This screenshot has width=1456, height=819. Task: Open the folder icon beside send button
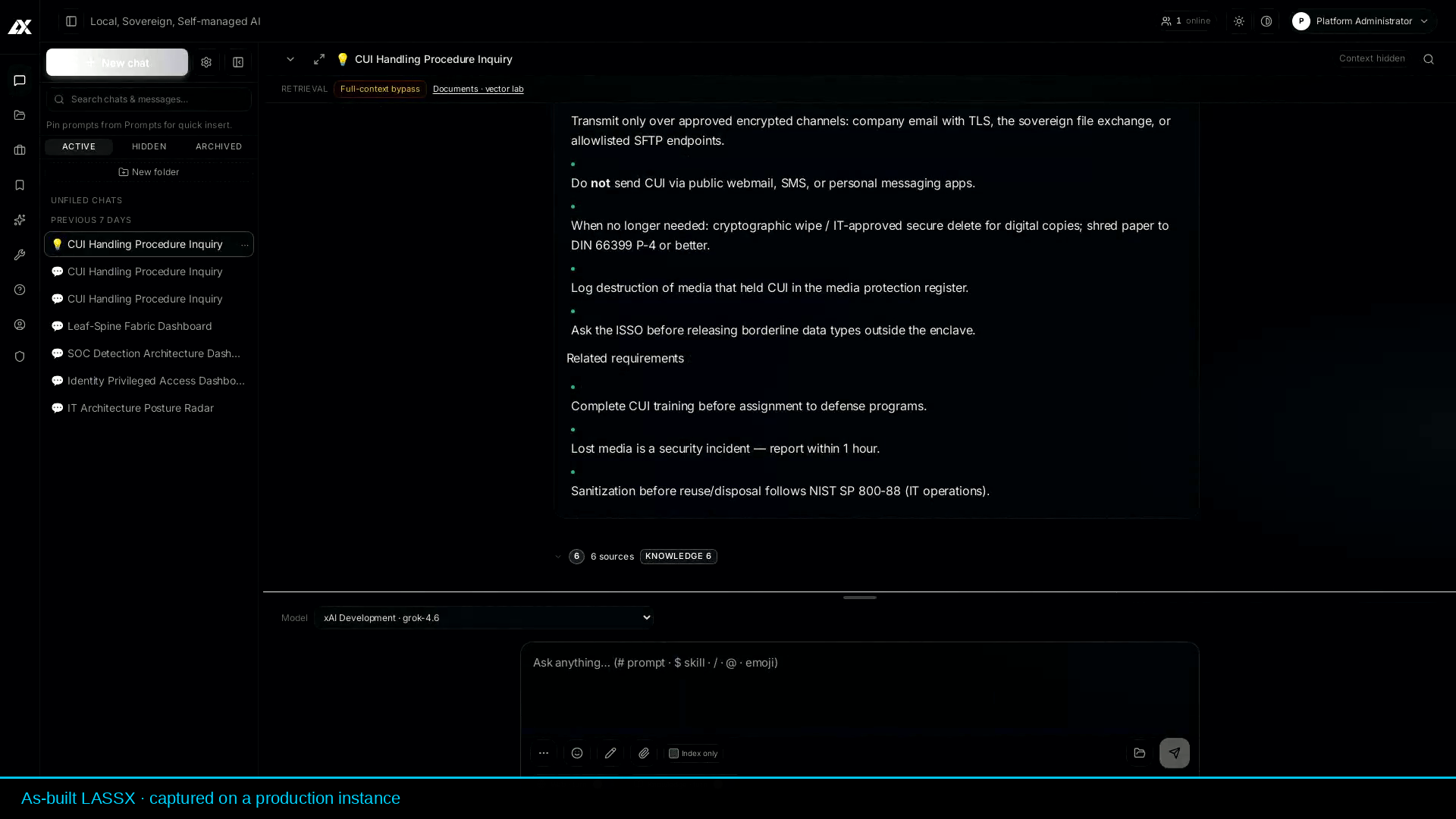coord(1139,753)
